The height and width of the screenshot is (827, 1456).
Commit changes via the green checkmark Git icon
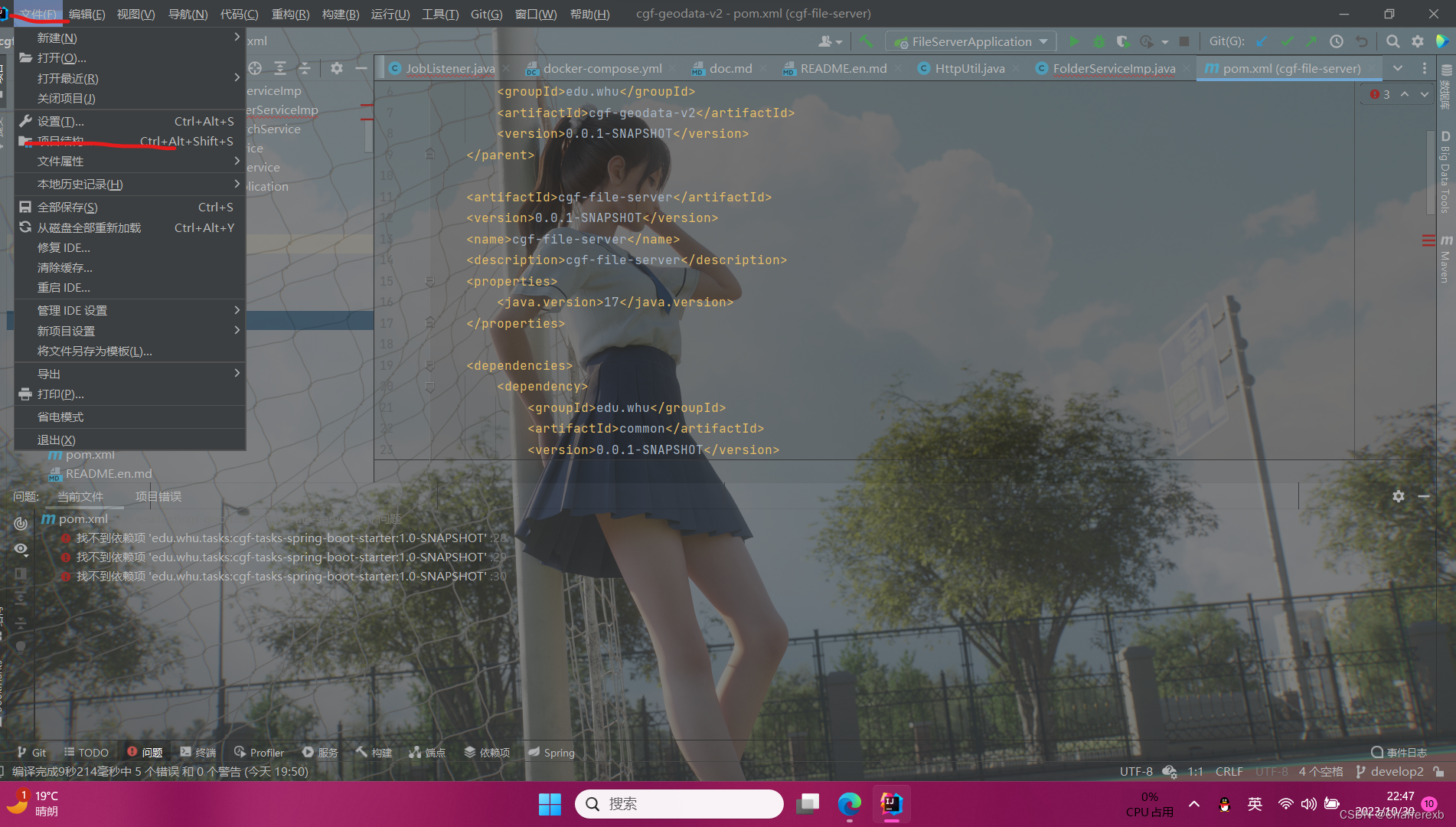pos(1288,41)
